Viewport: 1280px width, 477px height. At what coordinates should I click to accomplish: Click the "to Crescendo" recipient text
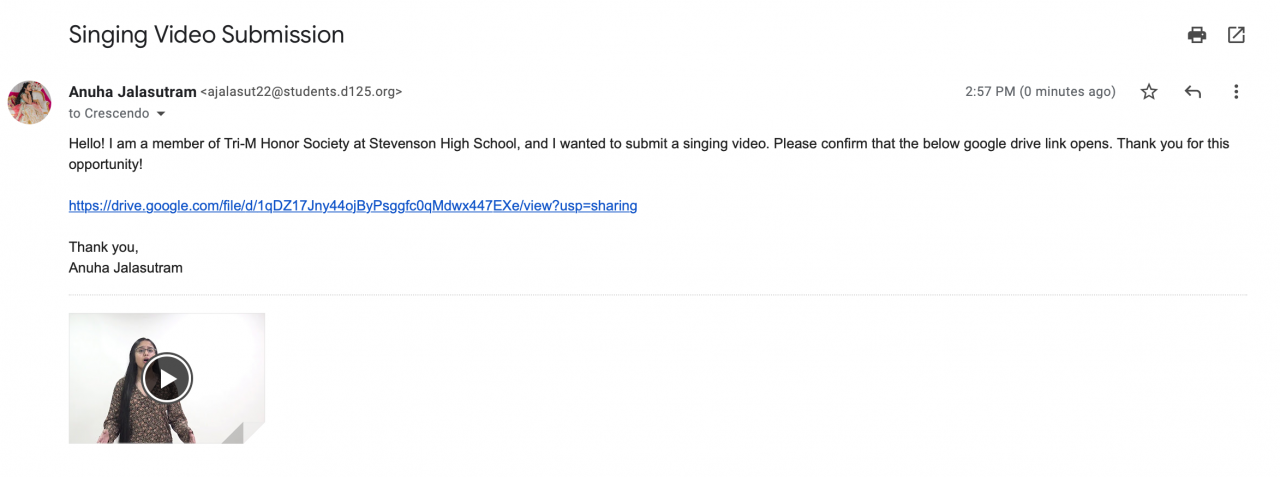(108, 114)
